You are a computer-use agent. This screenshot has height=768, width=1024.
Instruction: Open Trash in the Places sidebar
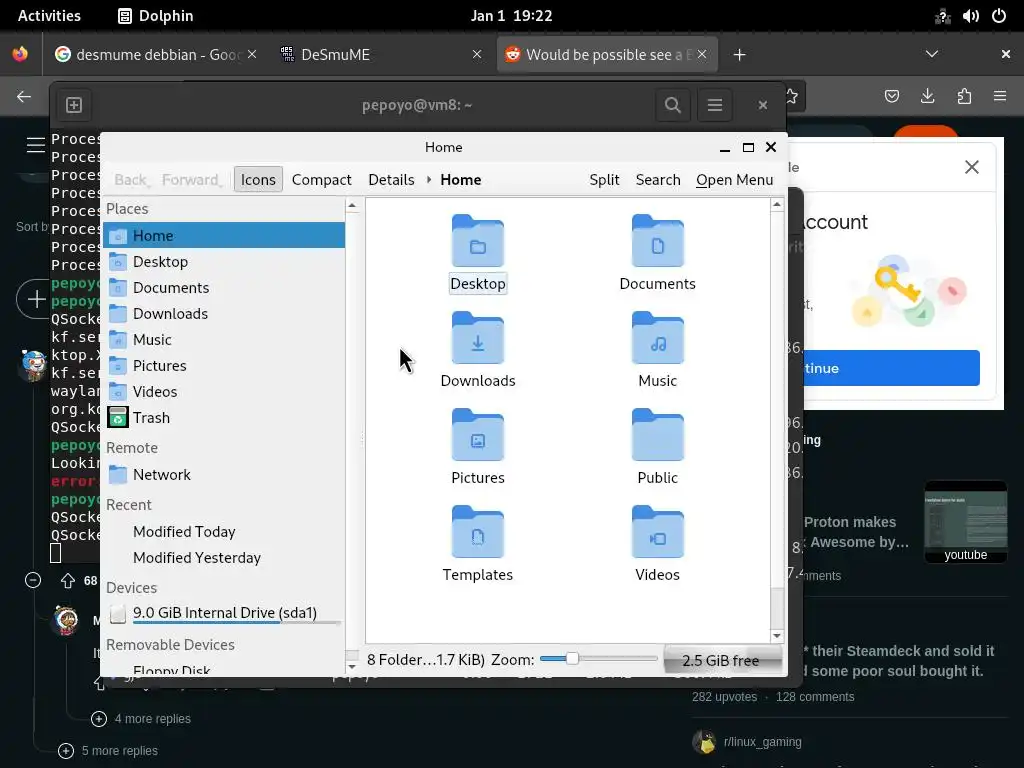(x=224, y=418)
